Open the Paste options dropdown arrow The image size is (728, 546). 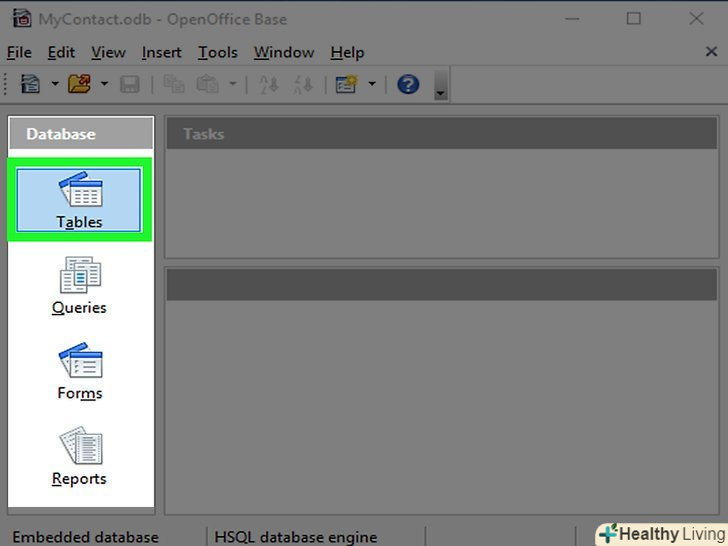point(233,84)
